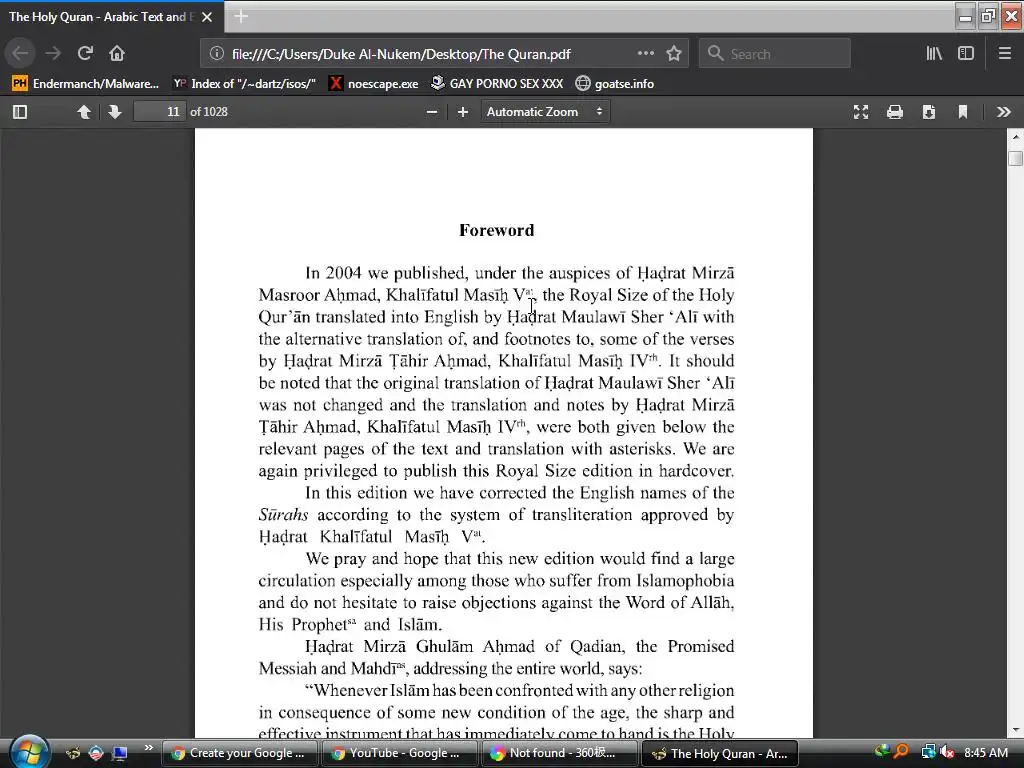
Task: Click the taskbar clock 8:45 AM
Action: (985, 752)
